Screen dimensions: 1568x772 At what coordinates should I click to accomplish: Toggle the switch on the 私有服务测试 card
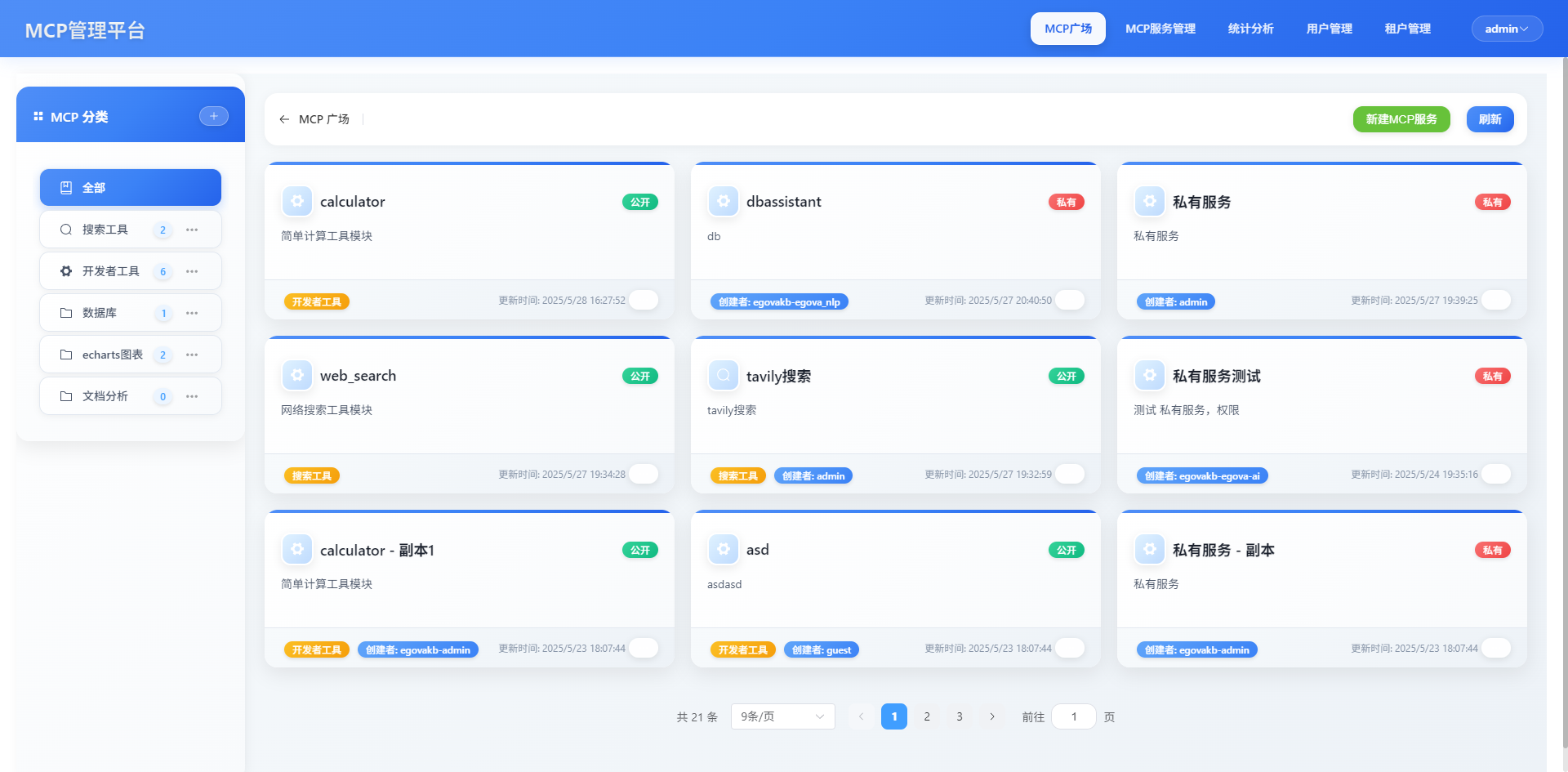(x=1496, y=474)
